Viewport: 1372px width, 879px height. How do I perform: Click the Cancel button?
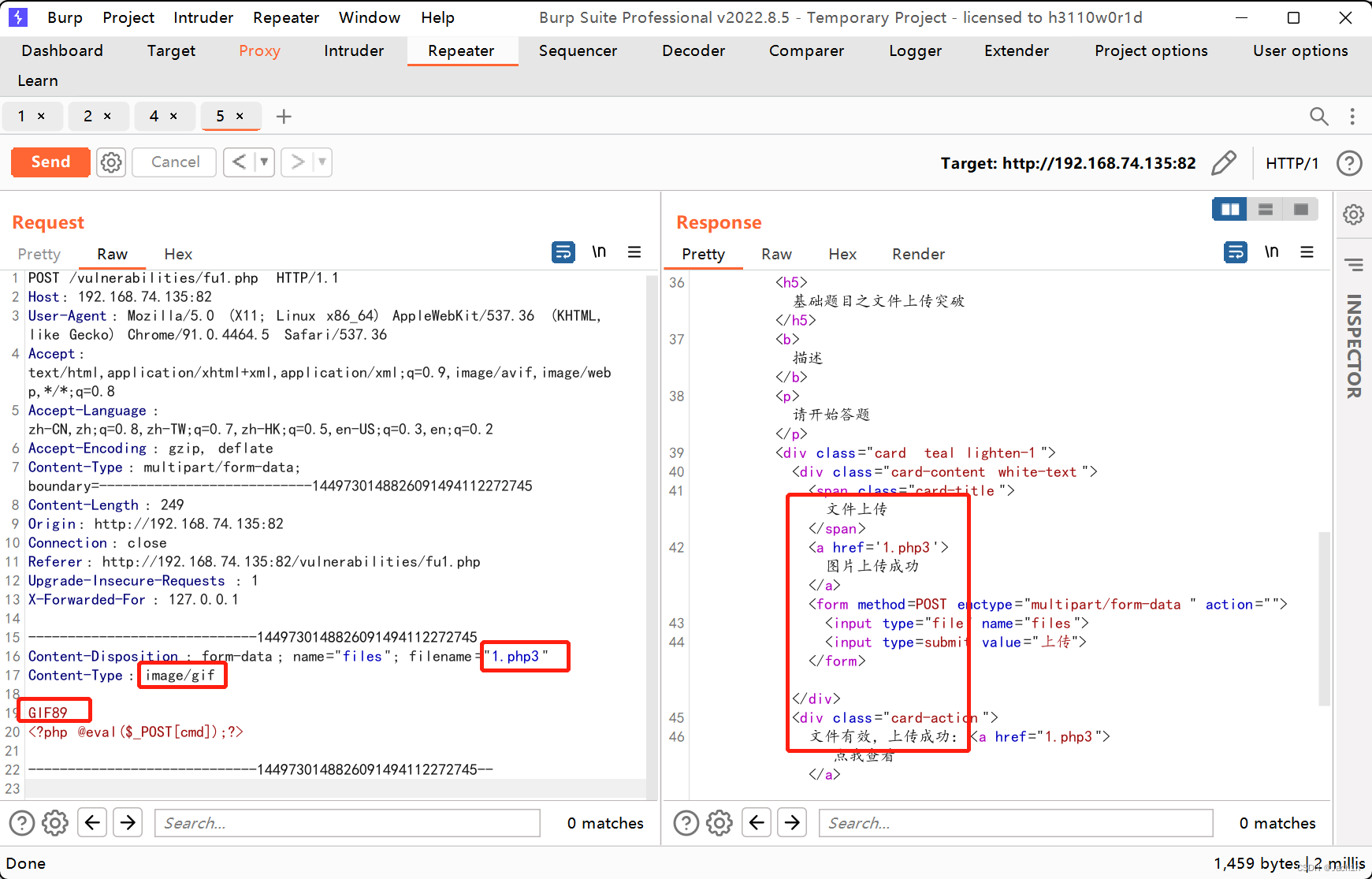[x=175, y=162]
